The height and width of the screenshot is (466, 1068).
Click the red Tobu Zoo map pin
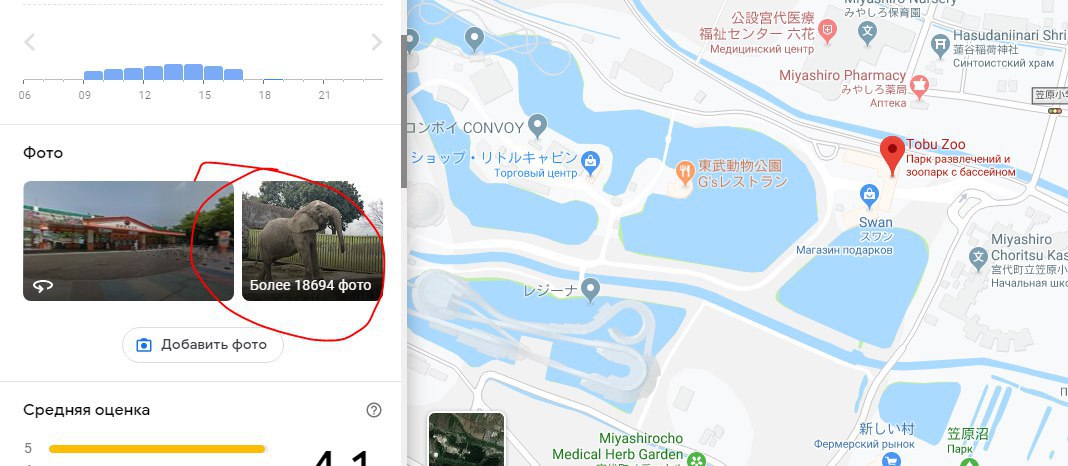click(892, 155)
